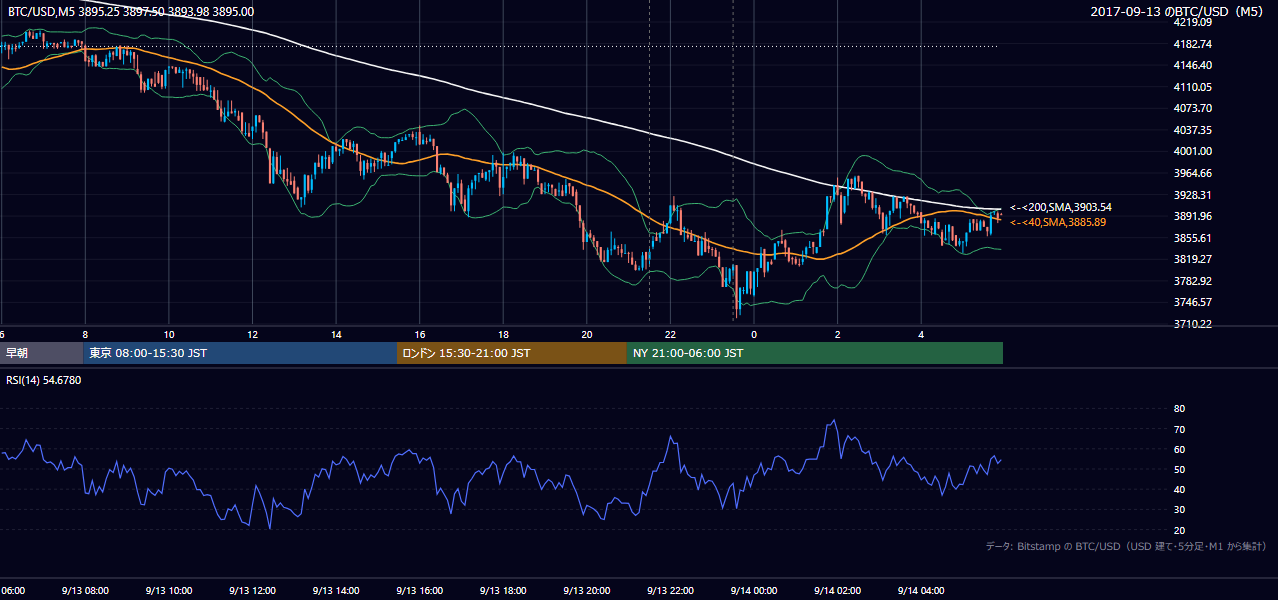Viewport: 1278px width, 600px height.
Task: Click hour marker 18 under the price chart
Action: (x=504, y=334)
